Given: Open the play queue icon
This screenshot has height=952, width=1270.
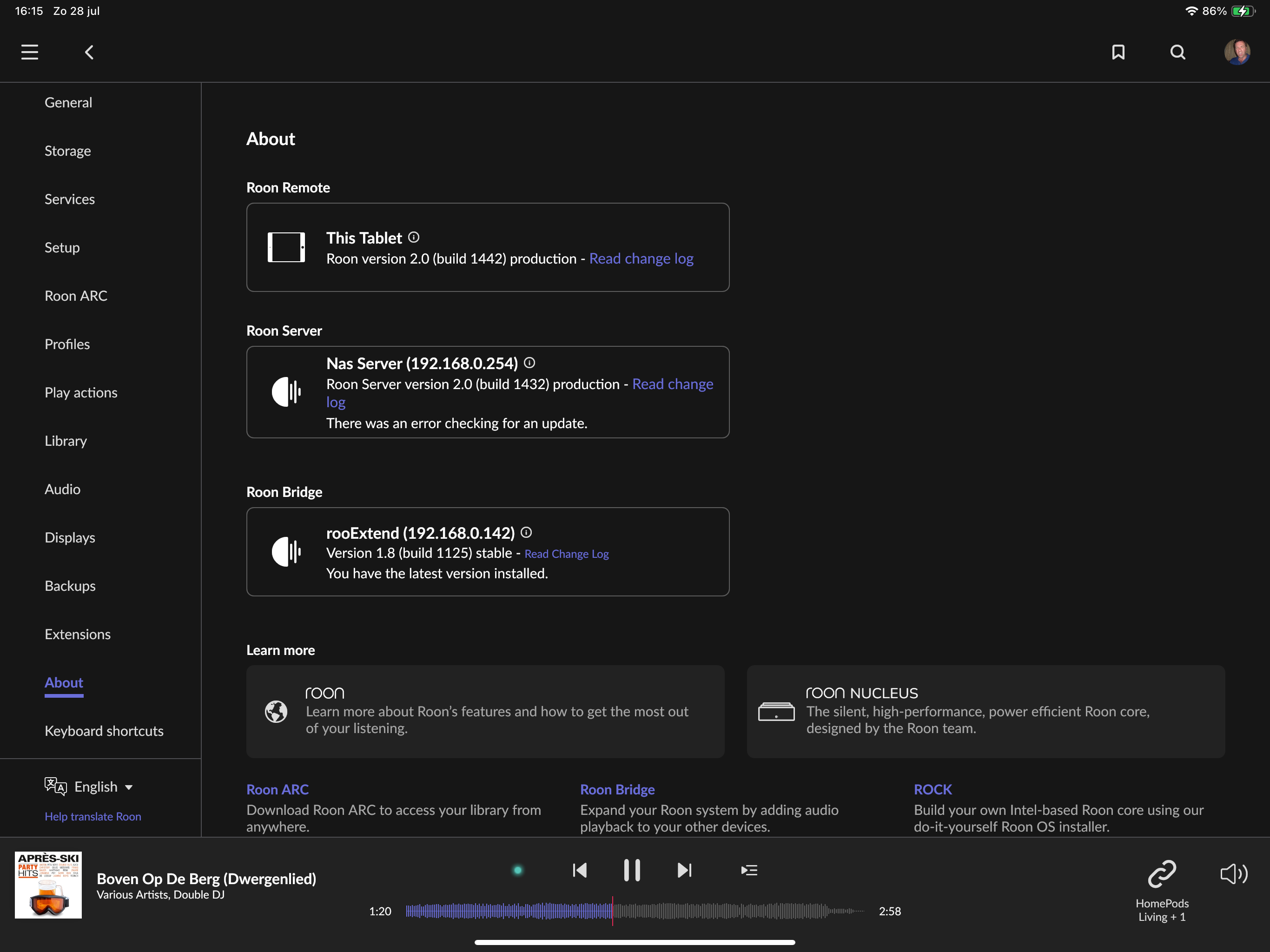Looking at the screenshot, I should 749,870.
